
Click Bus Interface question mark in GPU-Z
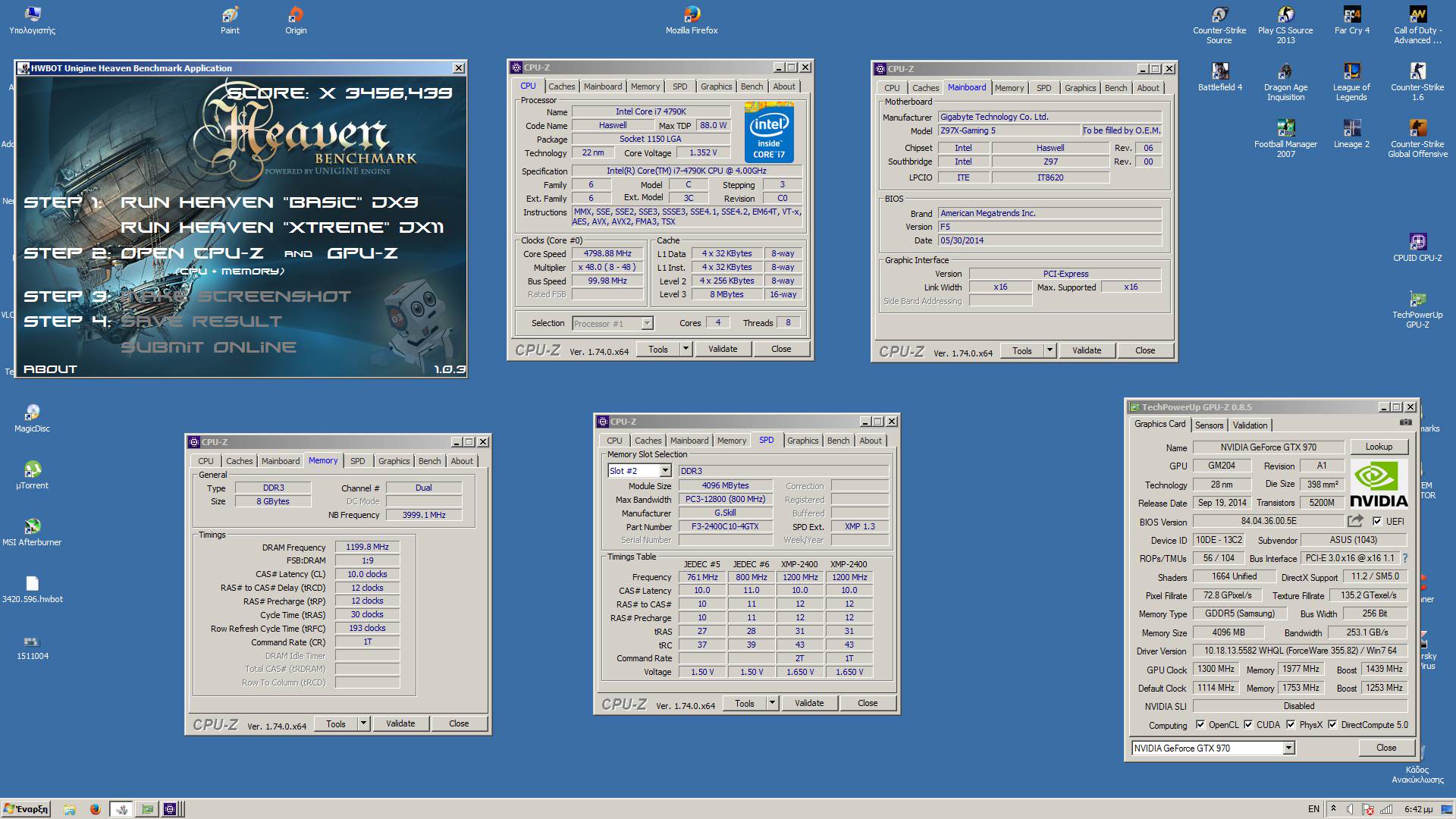[x=1404, y=558]
